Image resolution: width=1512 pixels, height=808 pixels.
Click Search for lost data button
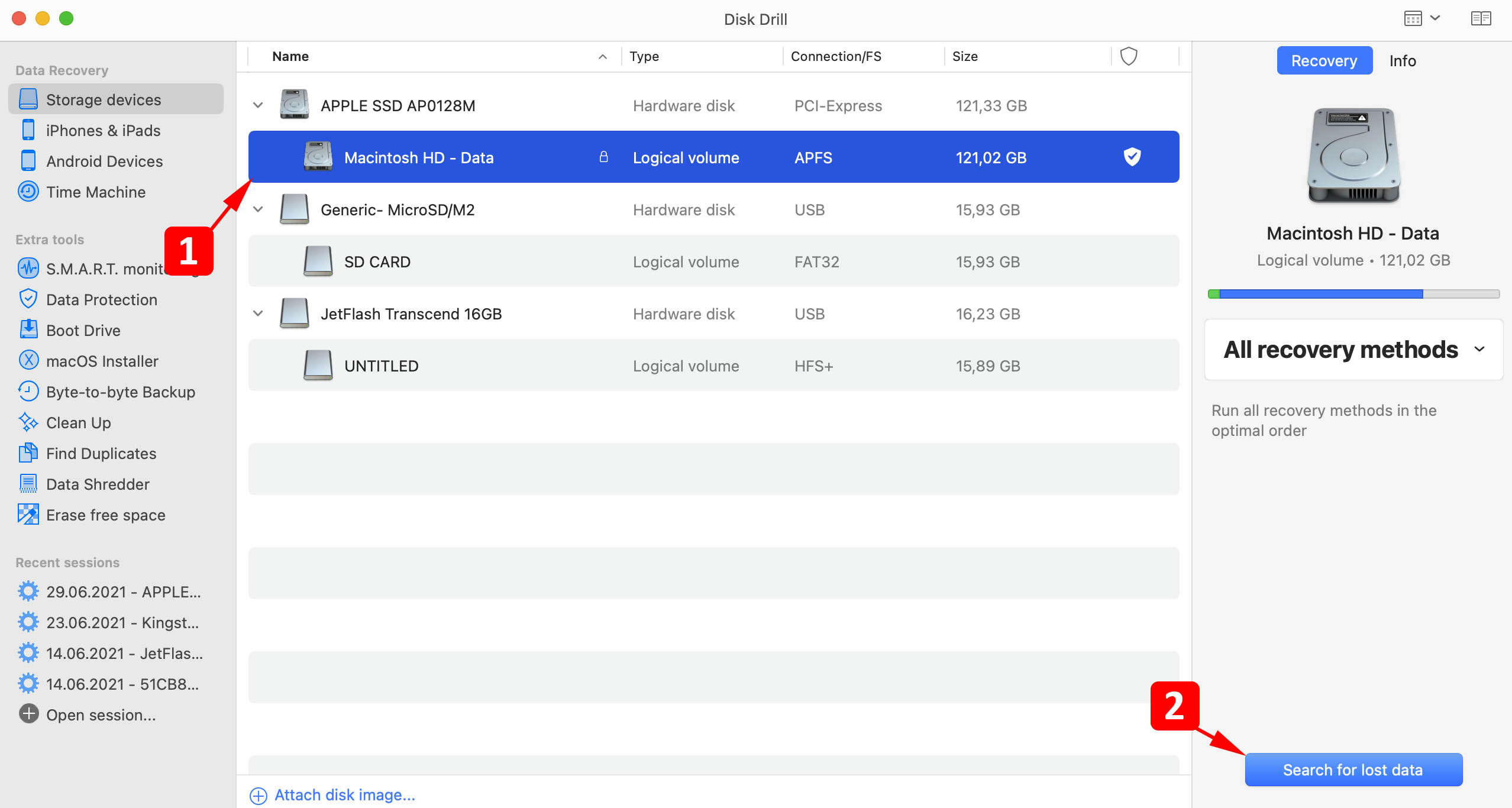point(1353,770)
